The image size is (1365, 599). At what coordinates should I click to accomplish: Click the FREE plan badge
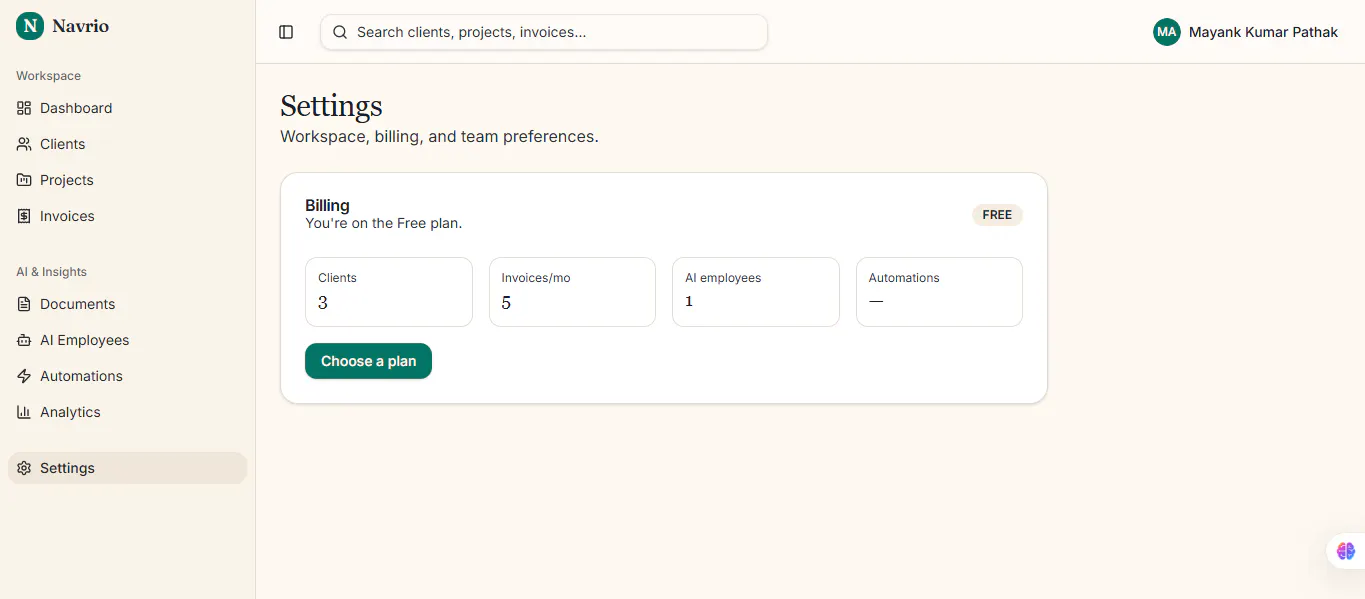[x=997, y=215]
